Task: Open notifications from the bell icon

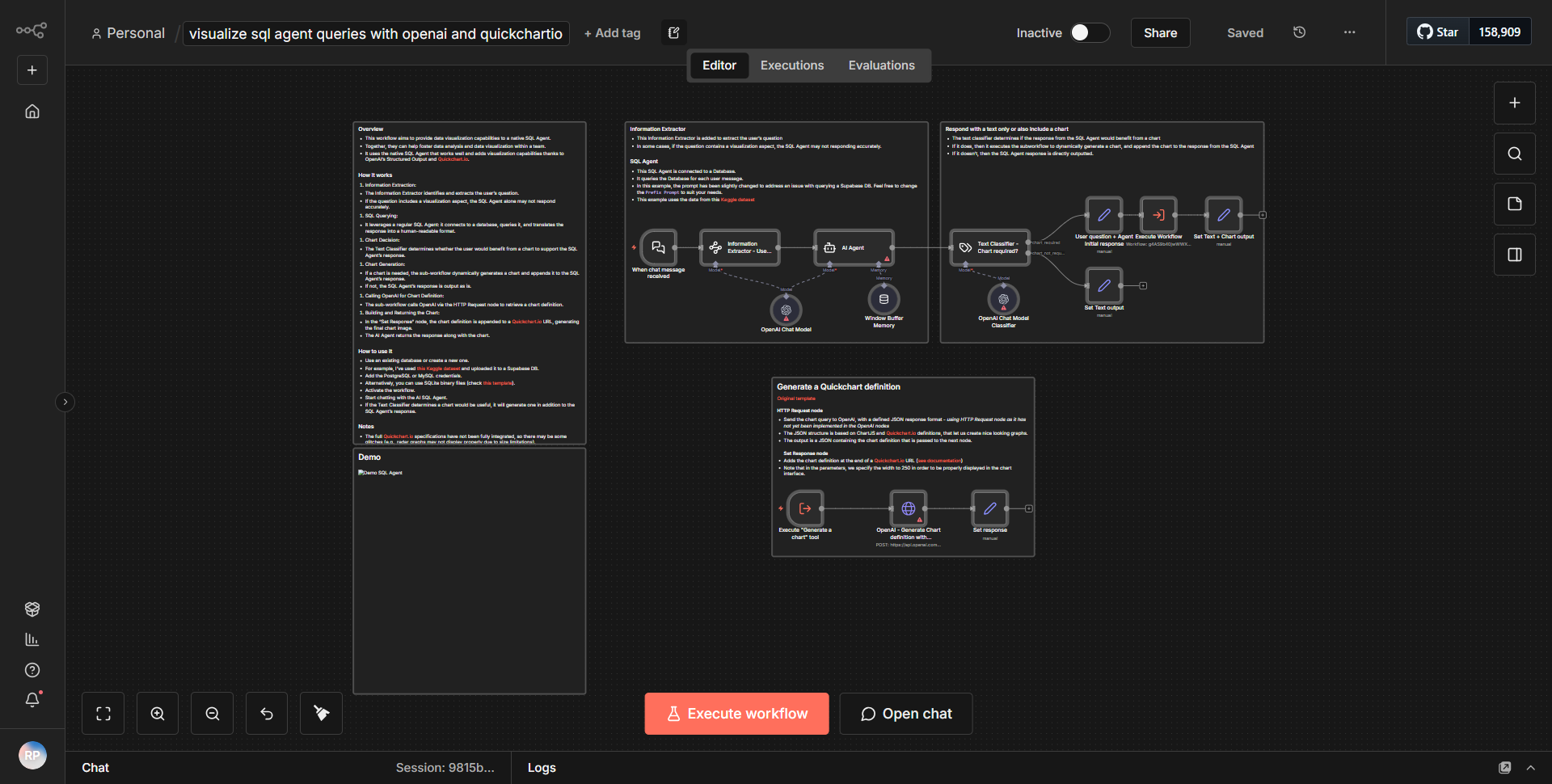Action: click(32, 700)
